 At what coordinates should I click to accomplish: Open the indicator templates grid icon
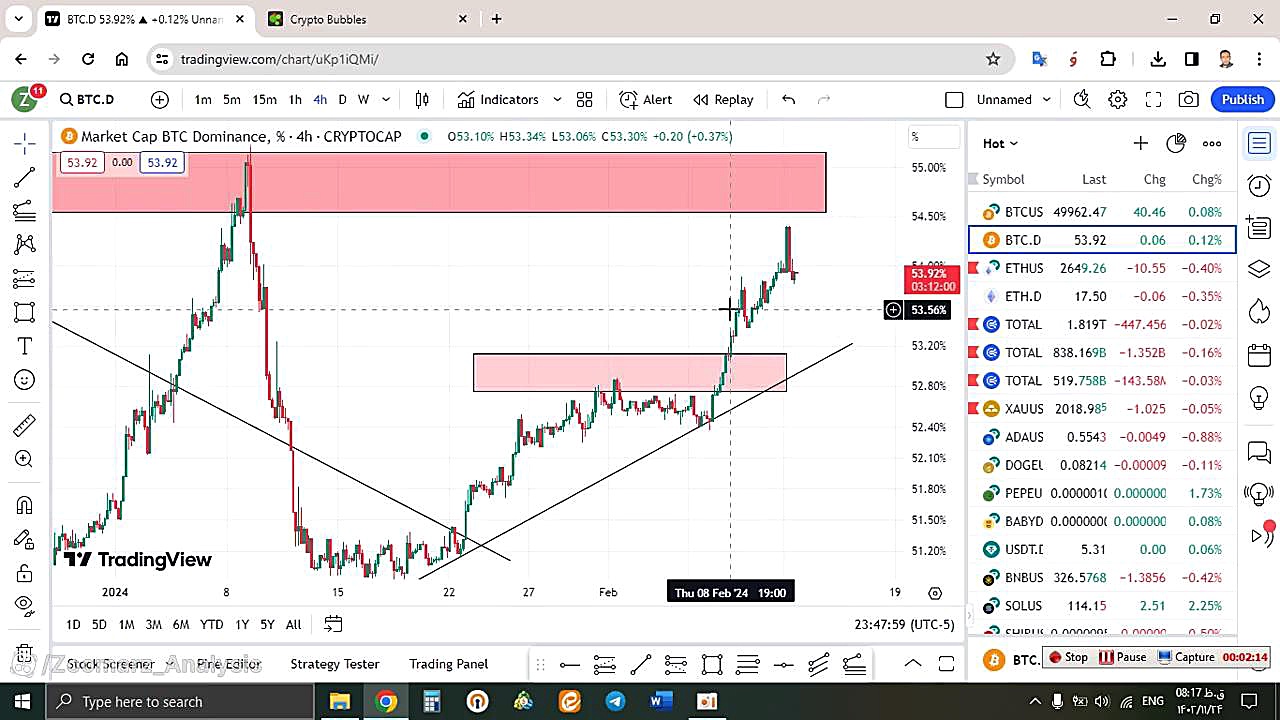click(x=585, y=99)
